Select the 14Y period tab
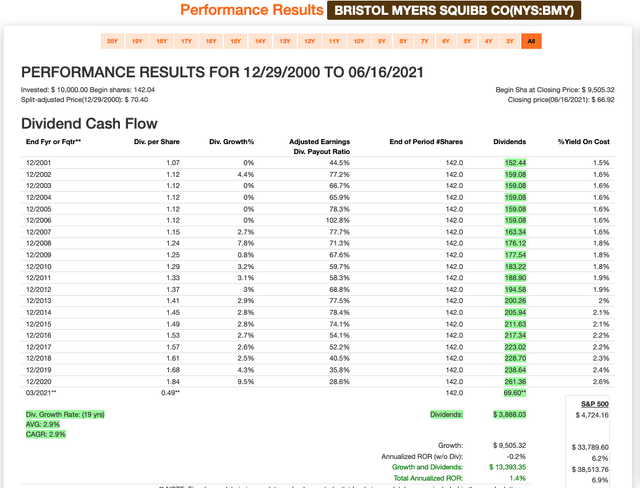Viewport: 640px width, 488px height. tap(260, 41)
